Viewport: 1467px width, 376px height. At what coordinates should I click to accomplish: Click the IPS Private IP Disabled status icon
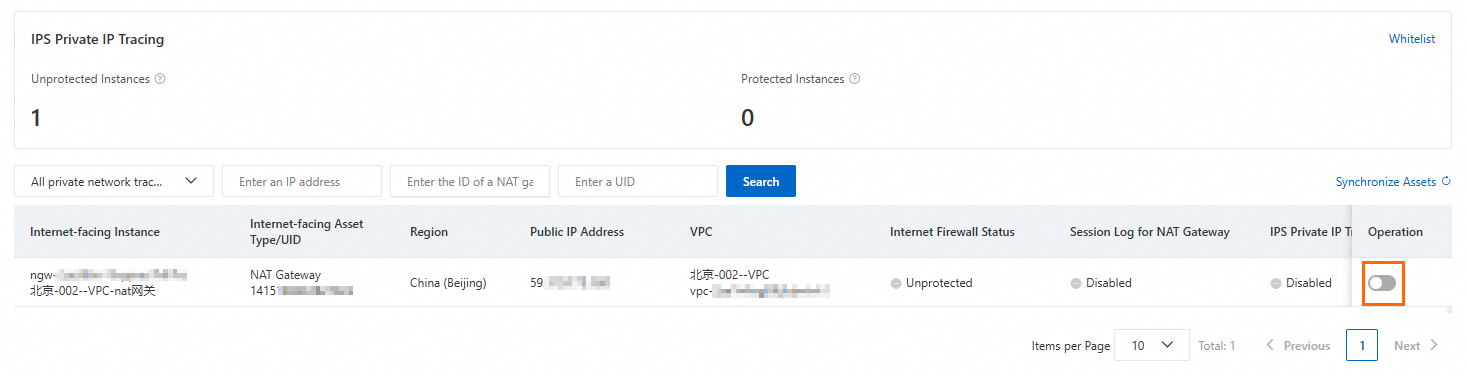[1276, 283]
